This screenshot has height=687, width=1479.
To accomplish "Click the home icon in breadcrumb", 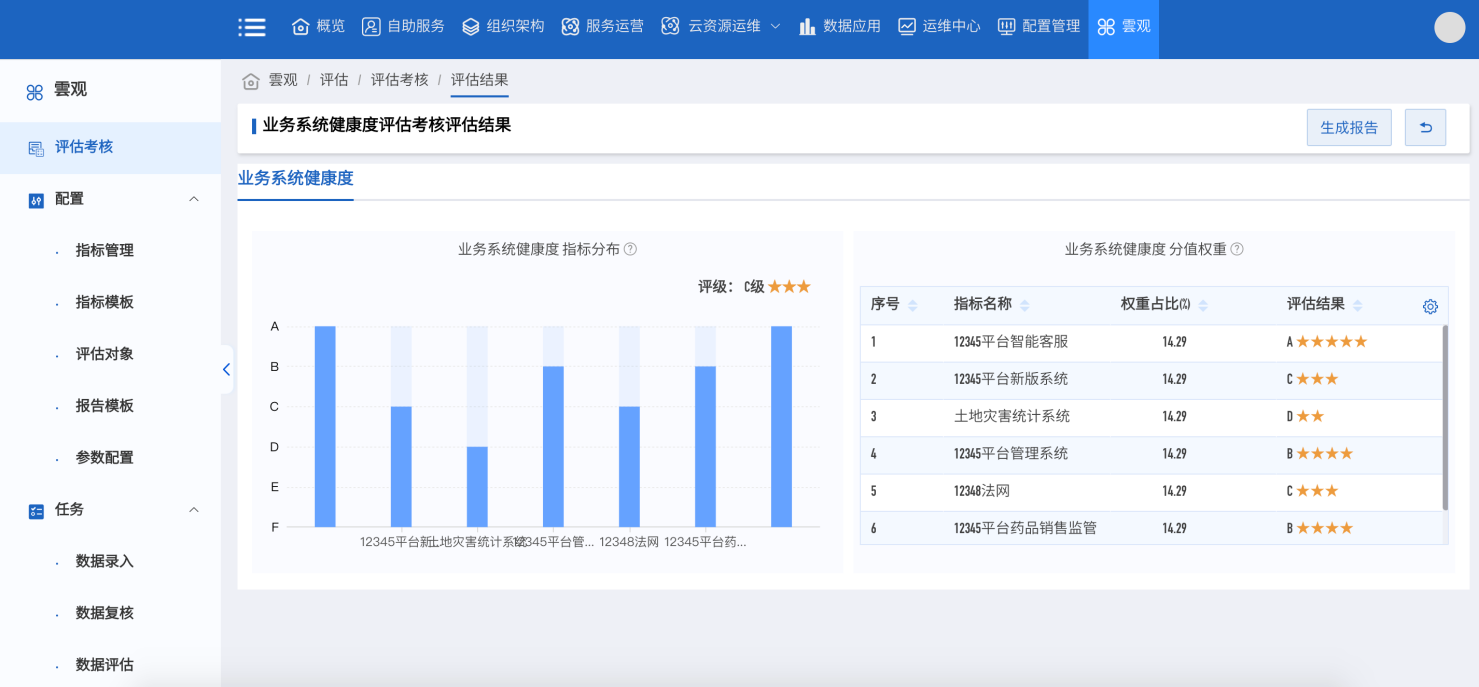I will click(x=251, y=80).
